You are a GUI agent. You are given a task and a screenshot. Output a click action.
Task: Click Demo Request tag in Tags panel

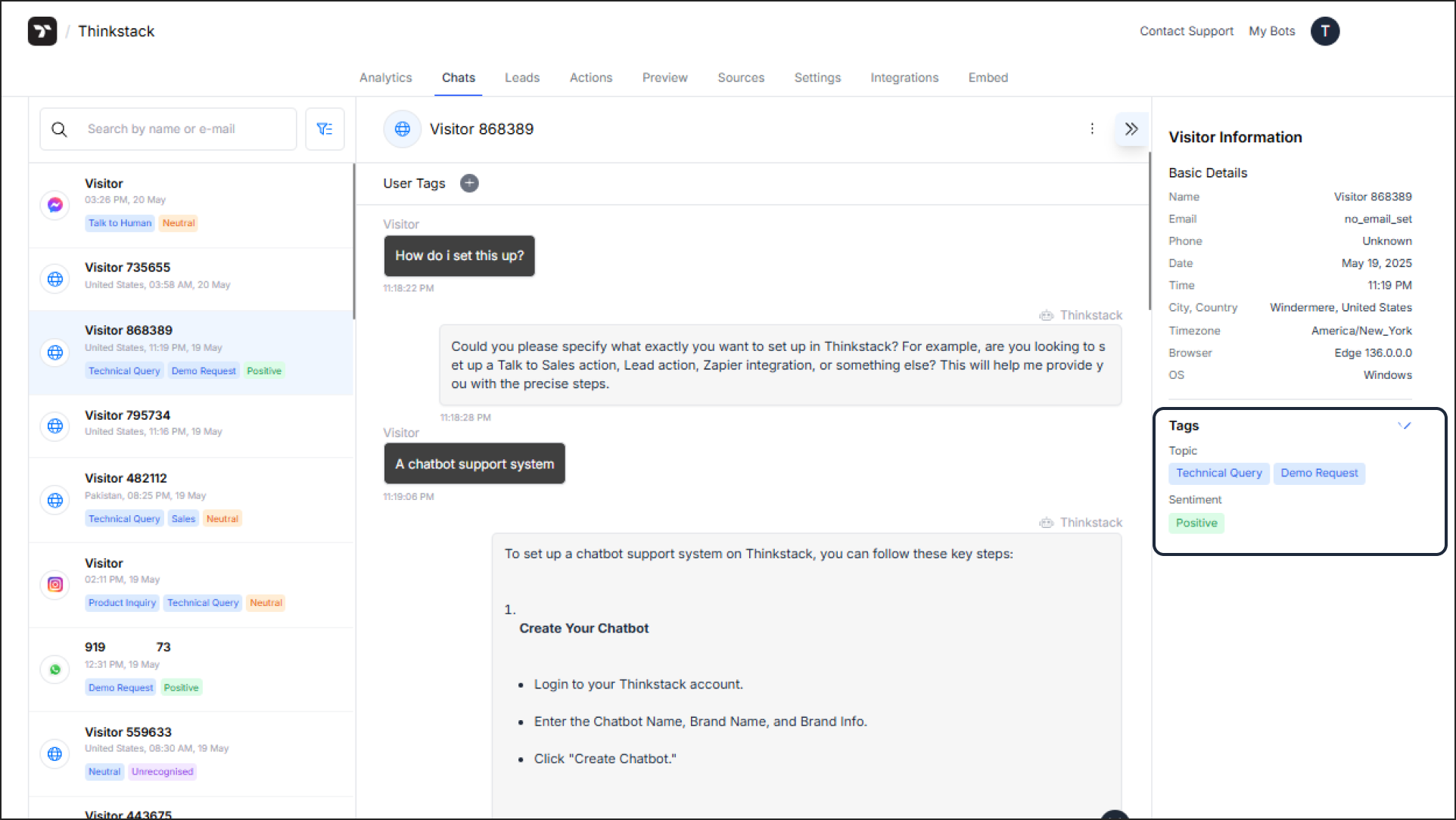pyautogui.click(x=1319, y=474)
